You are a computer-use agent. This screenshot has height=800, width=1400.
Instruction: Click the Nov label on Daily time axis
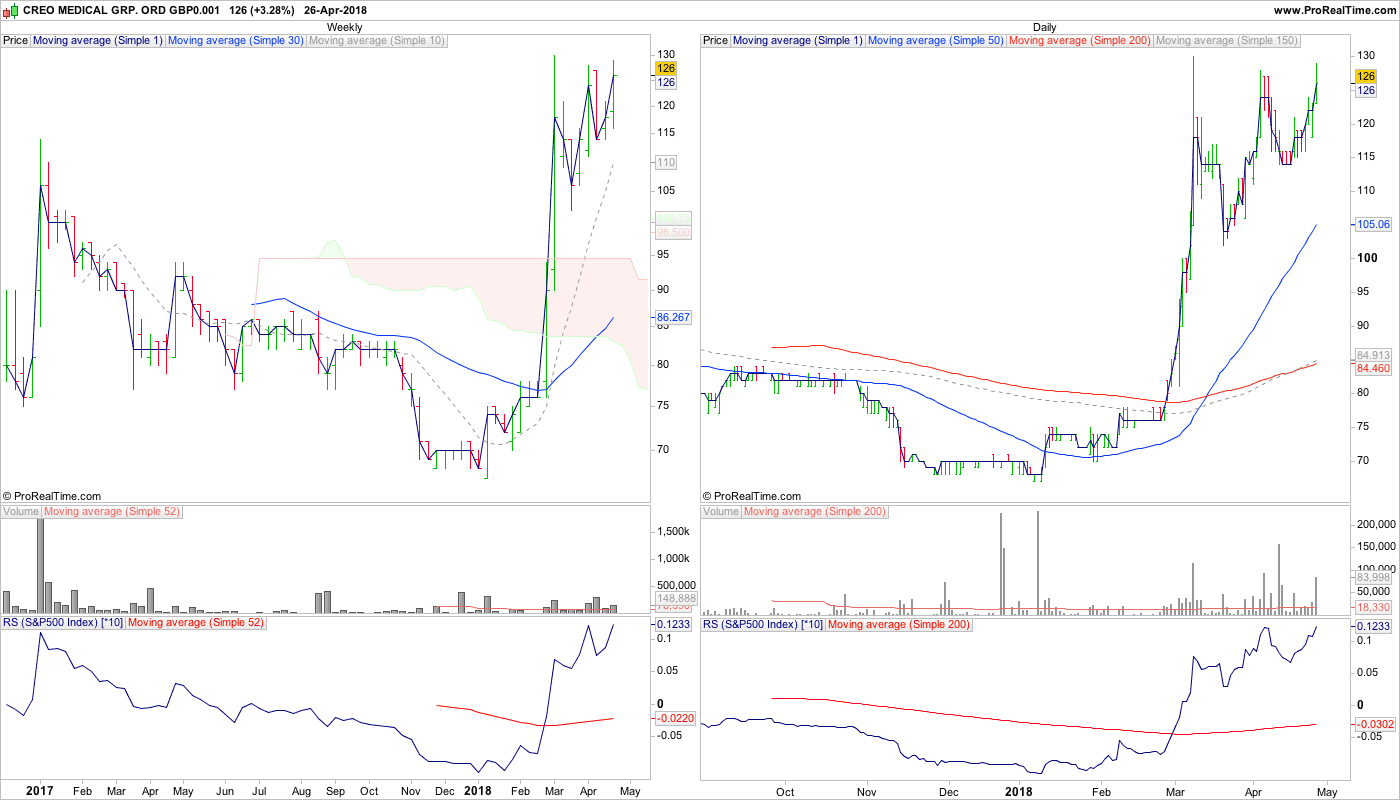[867, 791]
